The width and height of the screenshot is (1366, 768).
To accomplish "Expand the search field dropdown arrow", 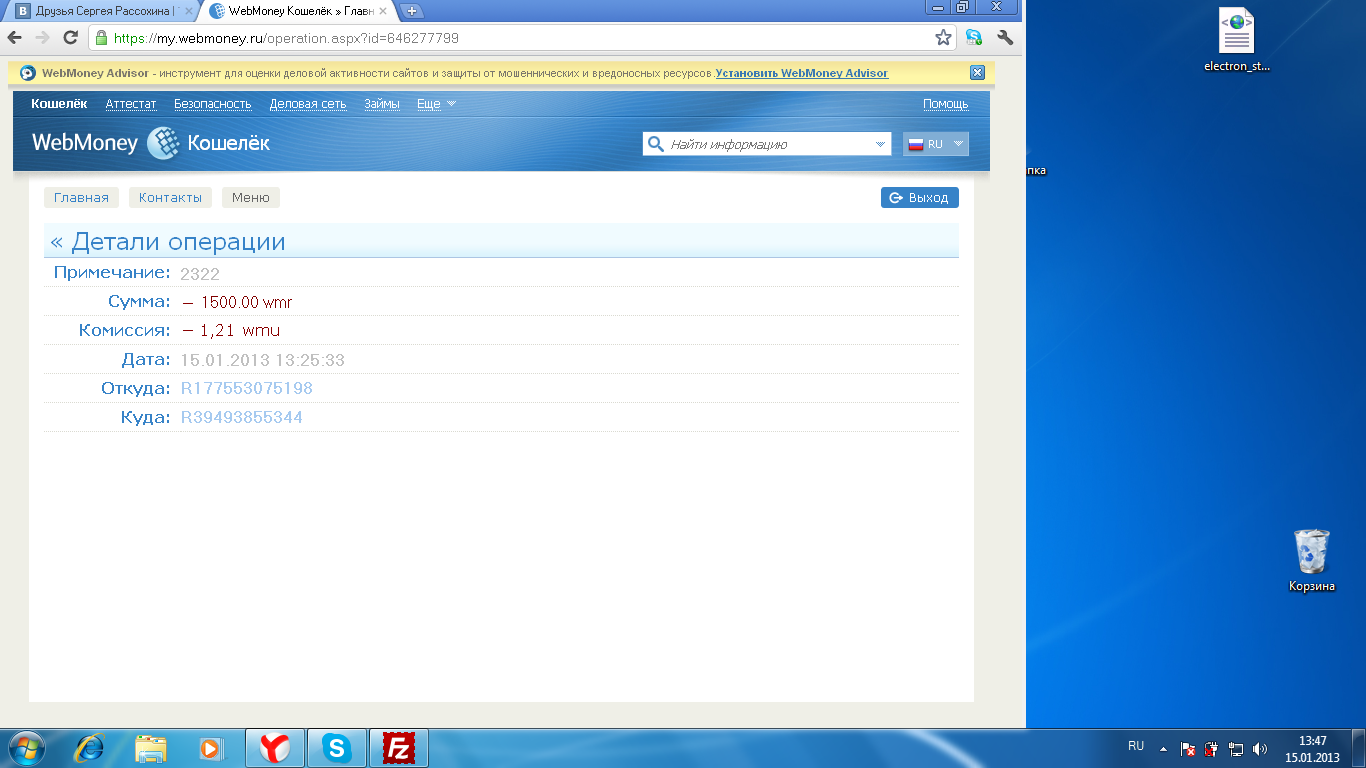I will pyautogui.click(x=881, y=144).
